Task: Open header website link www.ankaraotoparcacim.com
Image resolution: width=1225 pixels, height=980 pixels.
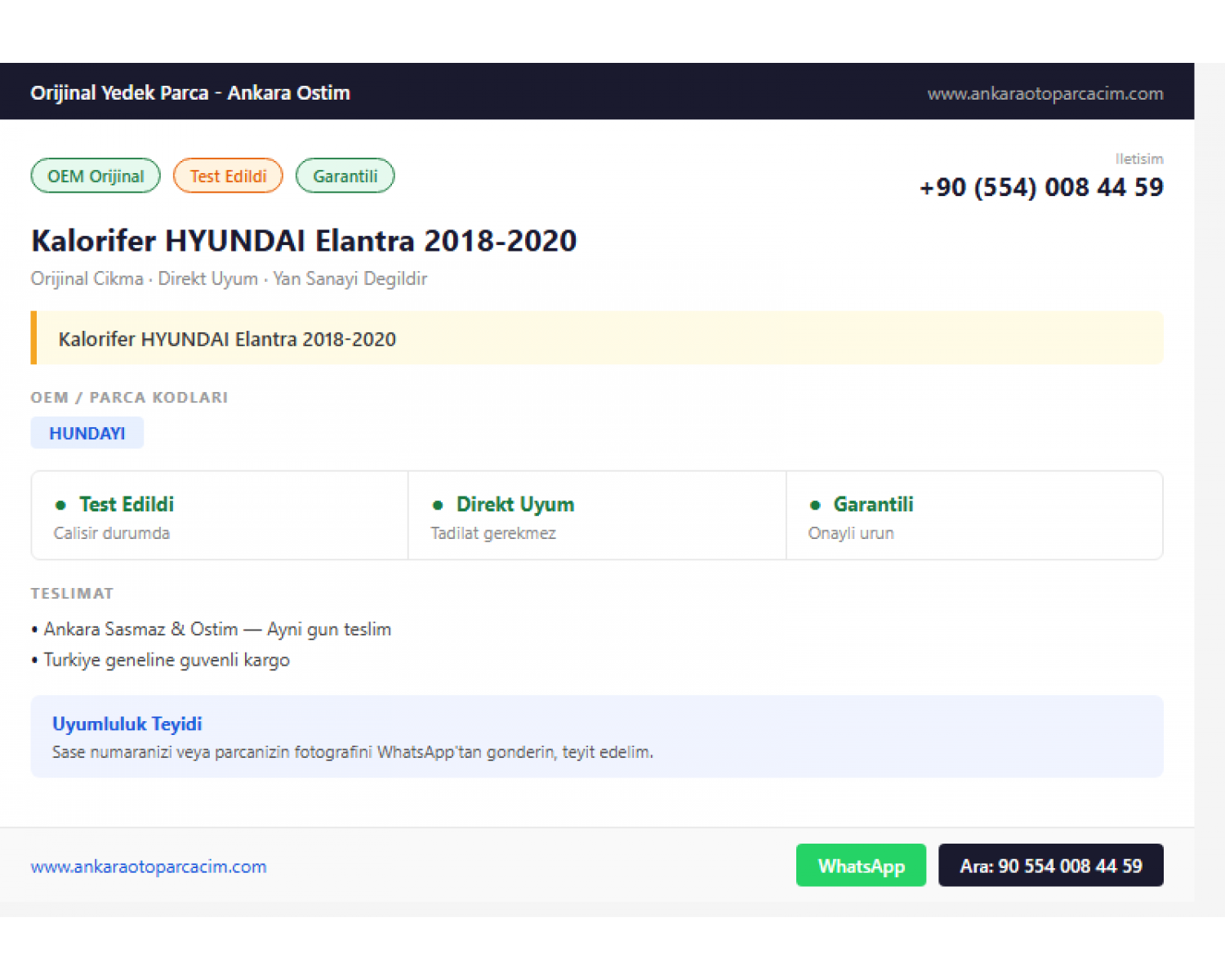Action: pos(1045,93)
